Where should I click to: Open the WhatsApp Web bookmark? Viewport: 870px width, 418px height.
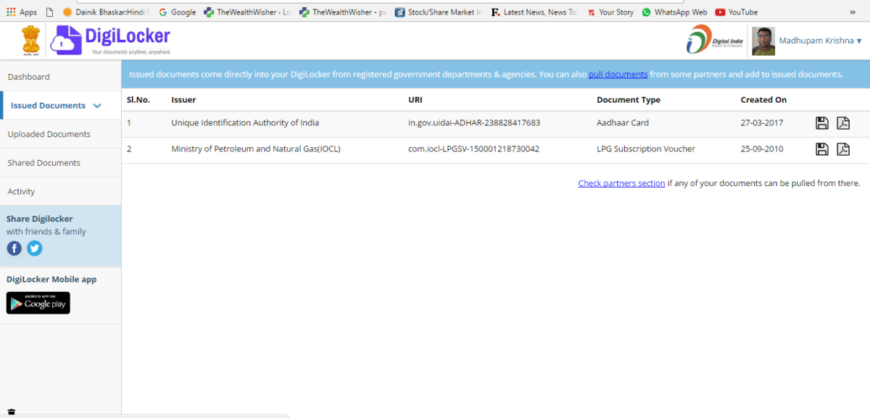tap(674, 12)
